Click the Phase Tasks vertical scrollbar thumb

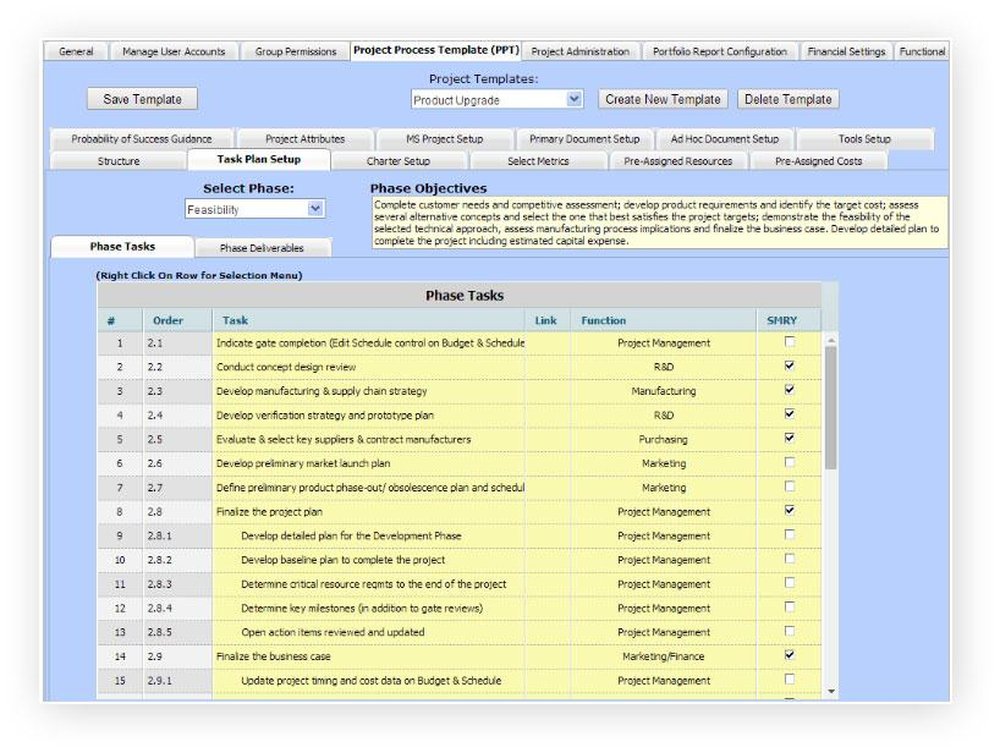[x=830, y=408]
